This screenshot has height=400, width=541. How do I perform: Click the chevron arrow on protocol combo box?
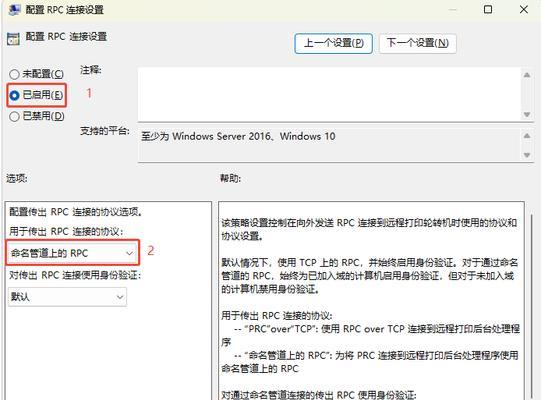tap(129, 253)
